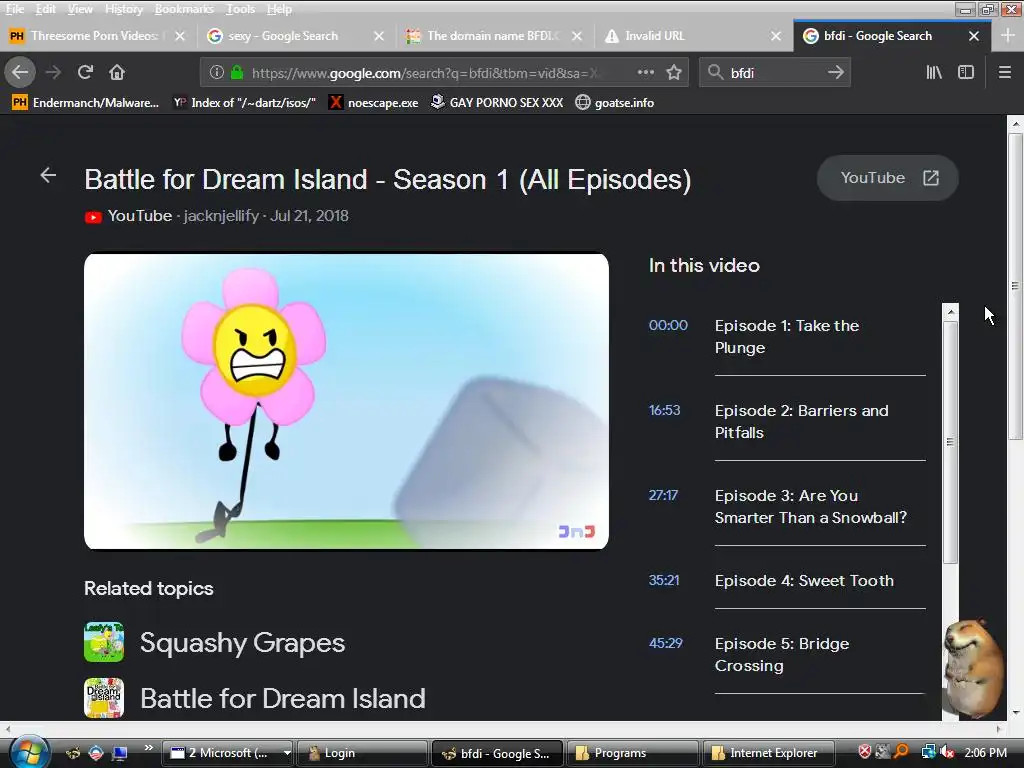Open the View menu
Viewport: 1024px width, 768px height.
coord(80,9)
